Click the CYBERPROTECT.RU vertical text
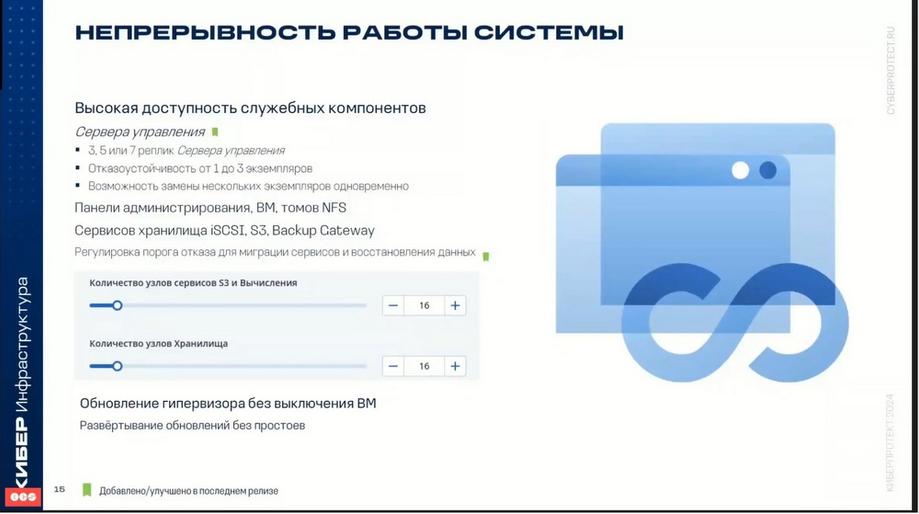 tap(891, 71)
